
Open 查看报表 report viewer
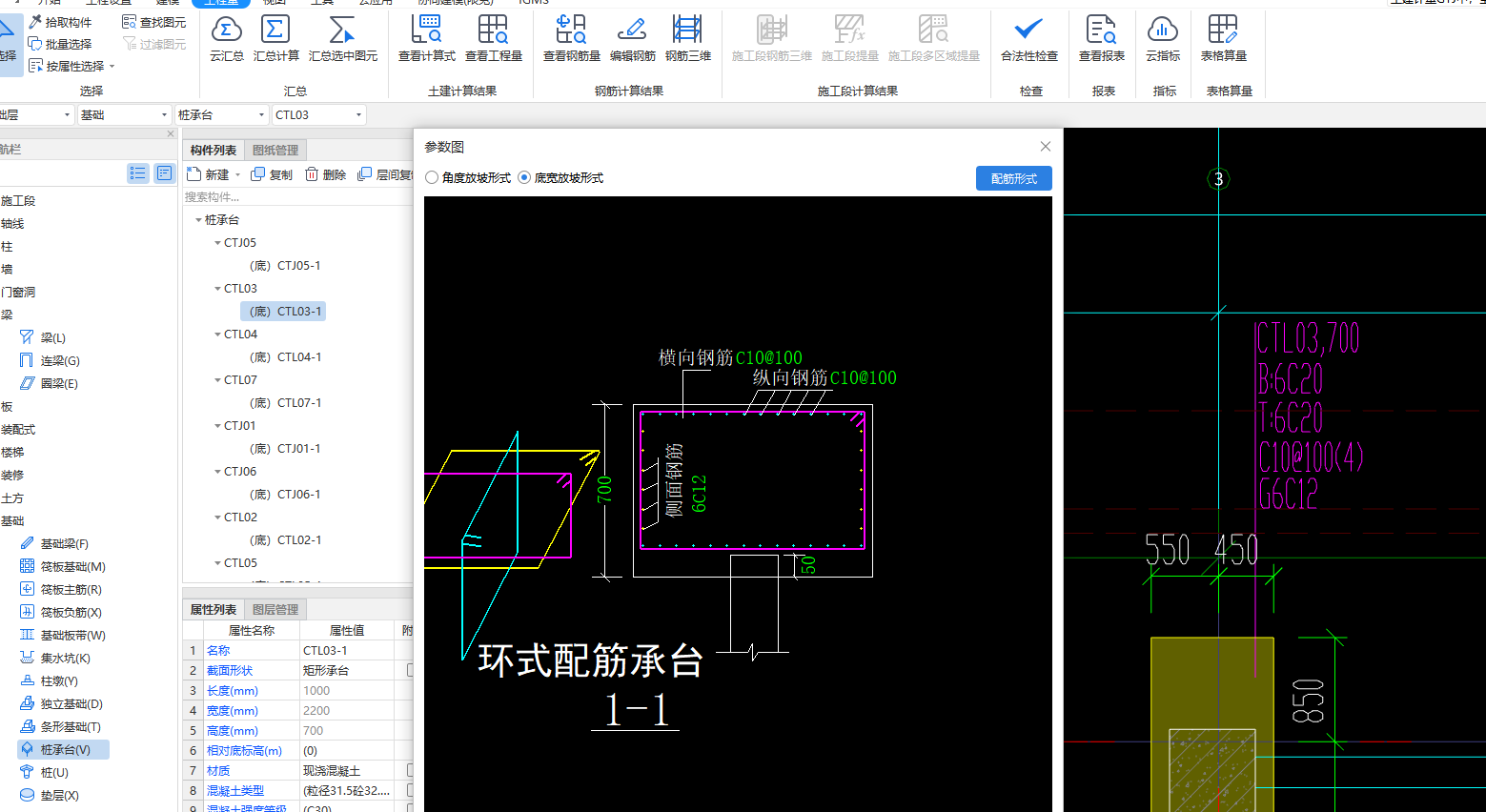click(1101, 39)
